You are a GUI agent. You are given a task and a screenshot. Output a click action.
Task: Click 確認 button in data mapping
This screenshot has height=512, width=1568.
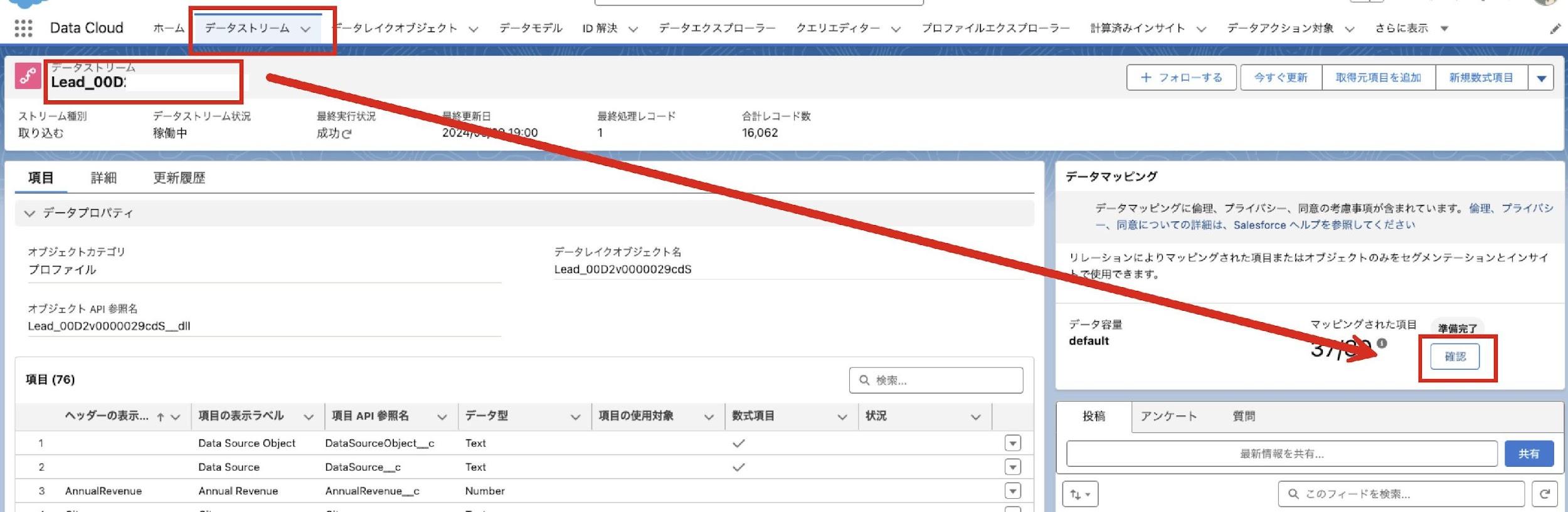point(1455,357)
